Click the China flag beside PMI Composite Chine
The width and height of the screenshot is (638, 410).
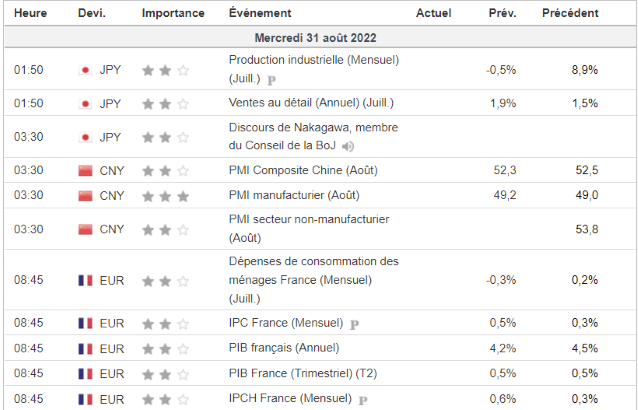point(85,170)
